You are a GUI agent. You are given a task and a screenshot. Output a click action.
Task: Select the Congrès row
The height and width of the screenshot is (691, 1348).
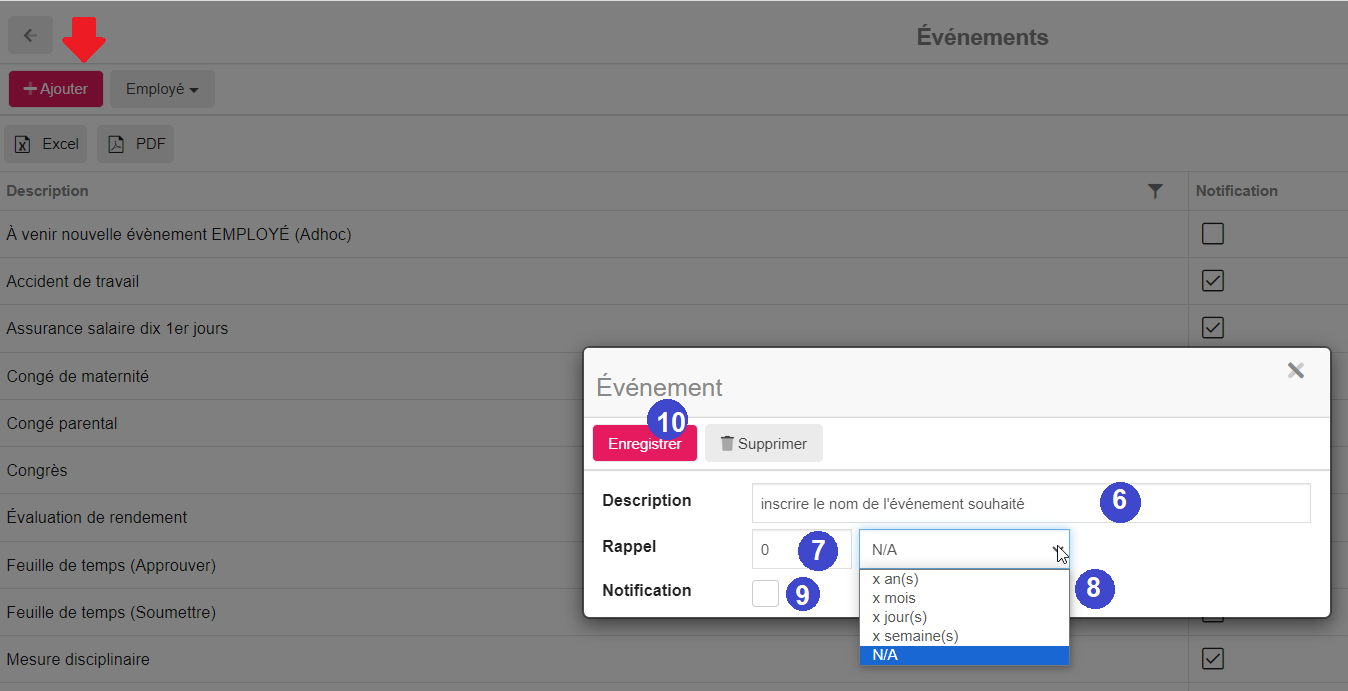pos(290,470)
